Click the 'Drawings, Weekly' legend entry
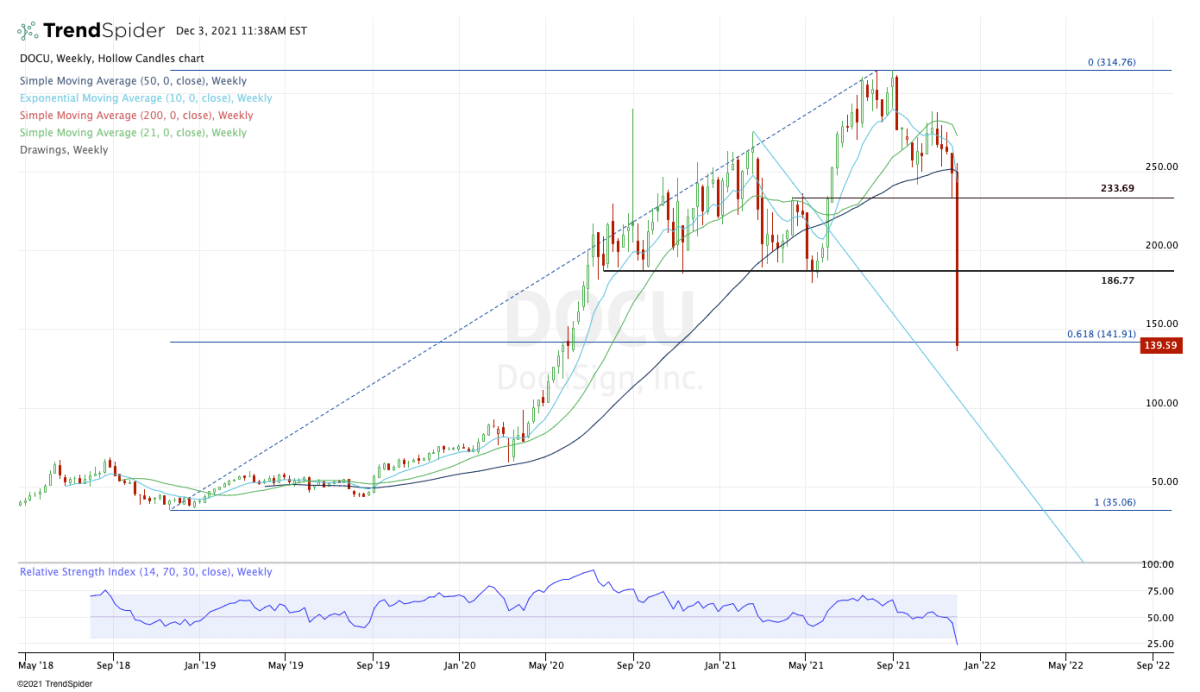 point(63,150)
